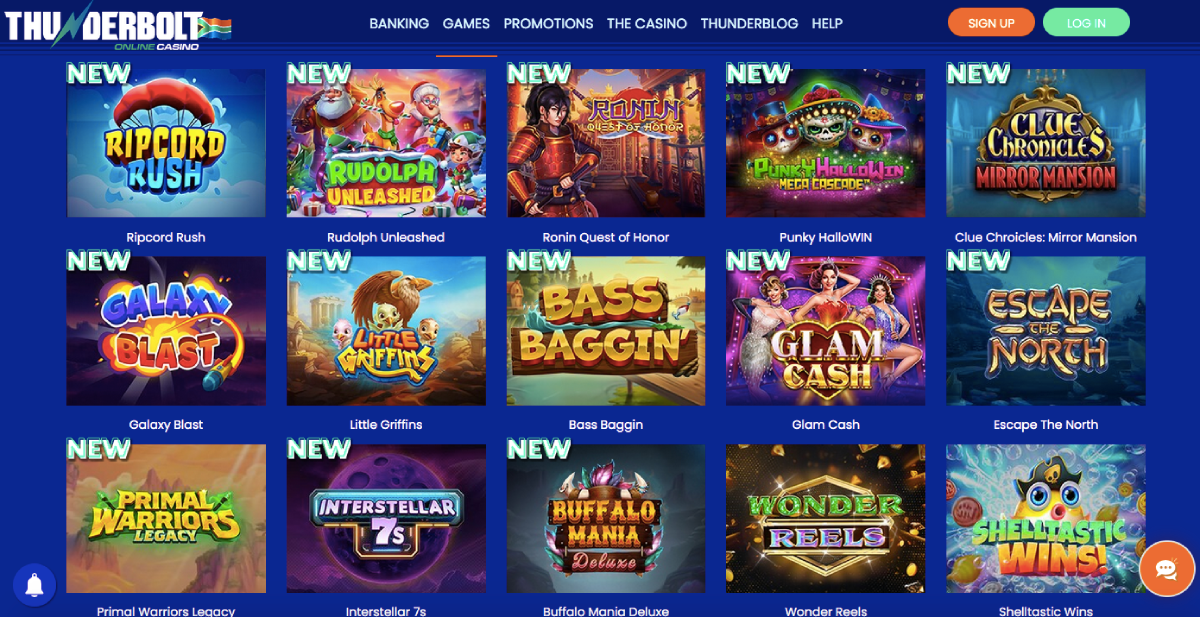Open the Promotions menu item

tap(548, 23)
